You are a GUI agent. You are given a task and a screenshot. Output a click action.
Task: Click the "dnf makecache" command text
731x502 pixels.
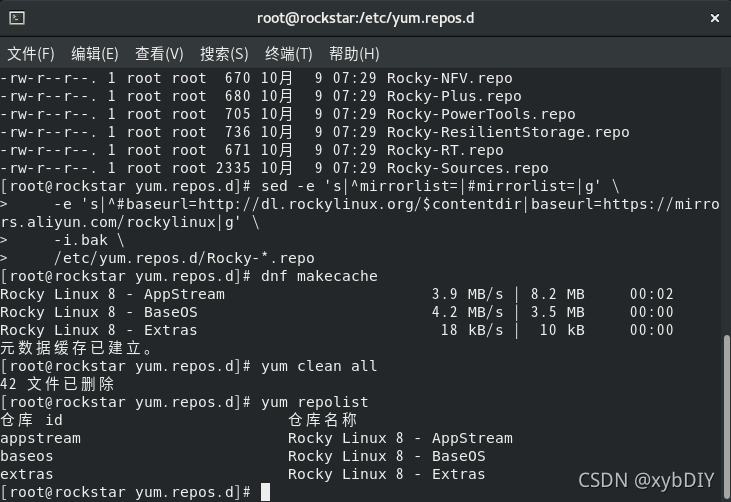point(319,276)
